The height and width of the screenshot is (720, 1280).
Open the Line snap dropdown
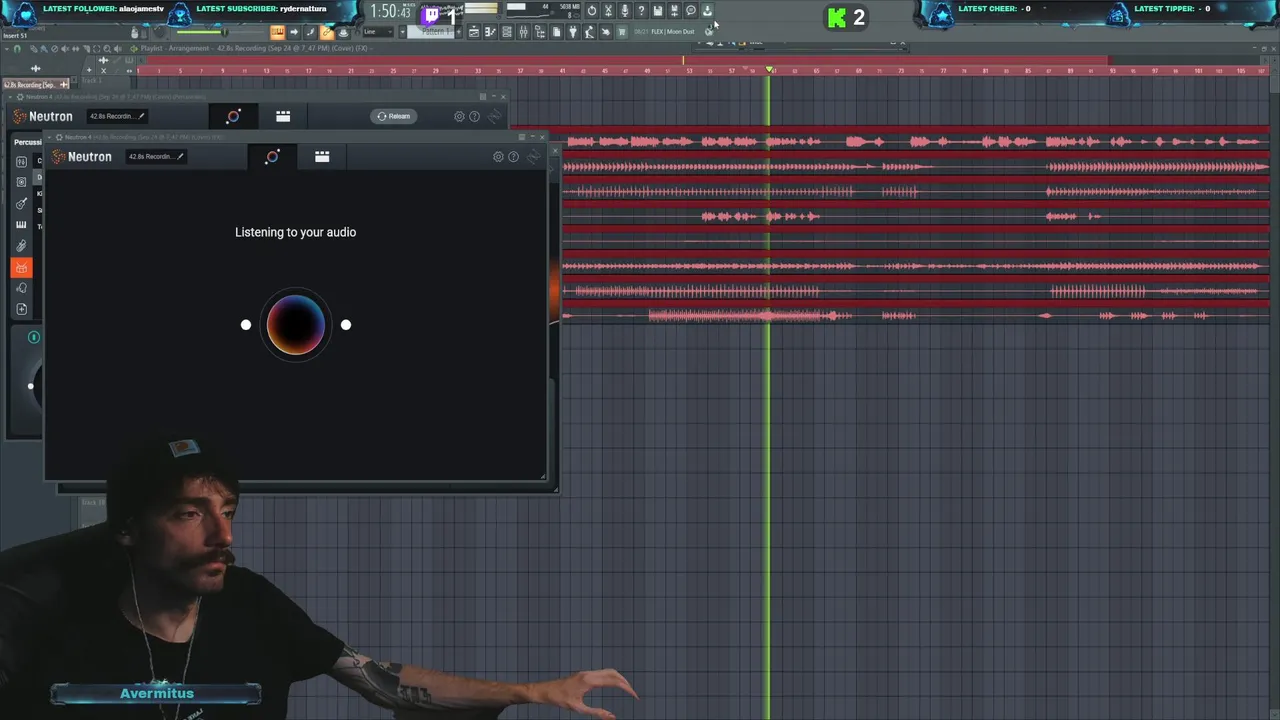point(378,32)
